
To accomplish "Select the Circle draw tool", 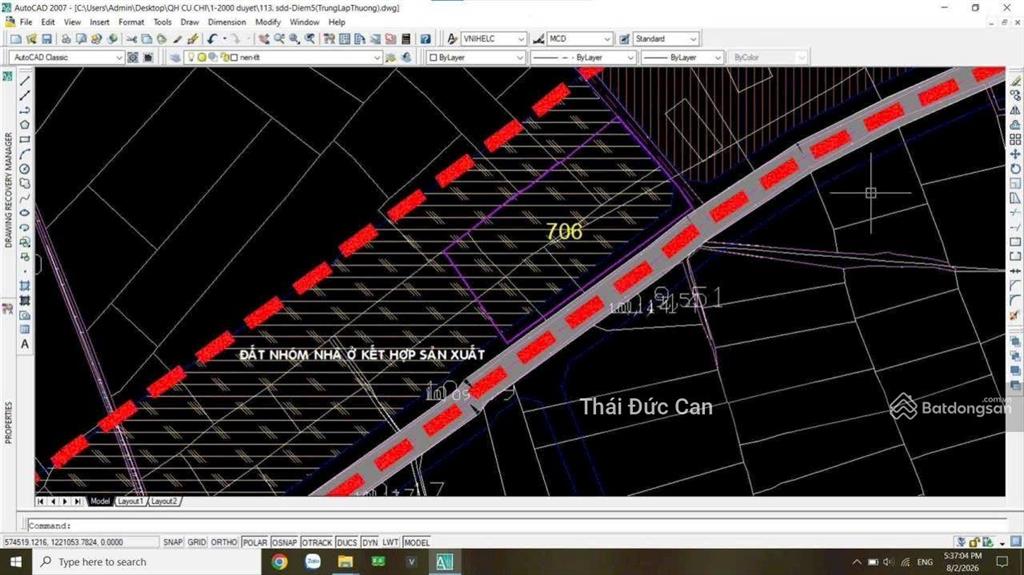I will (x=25, y=169).
